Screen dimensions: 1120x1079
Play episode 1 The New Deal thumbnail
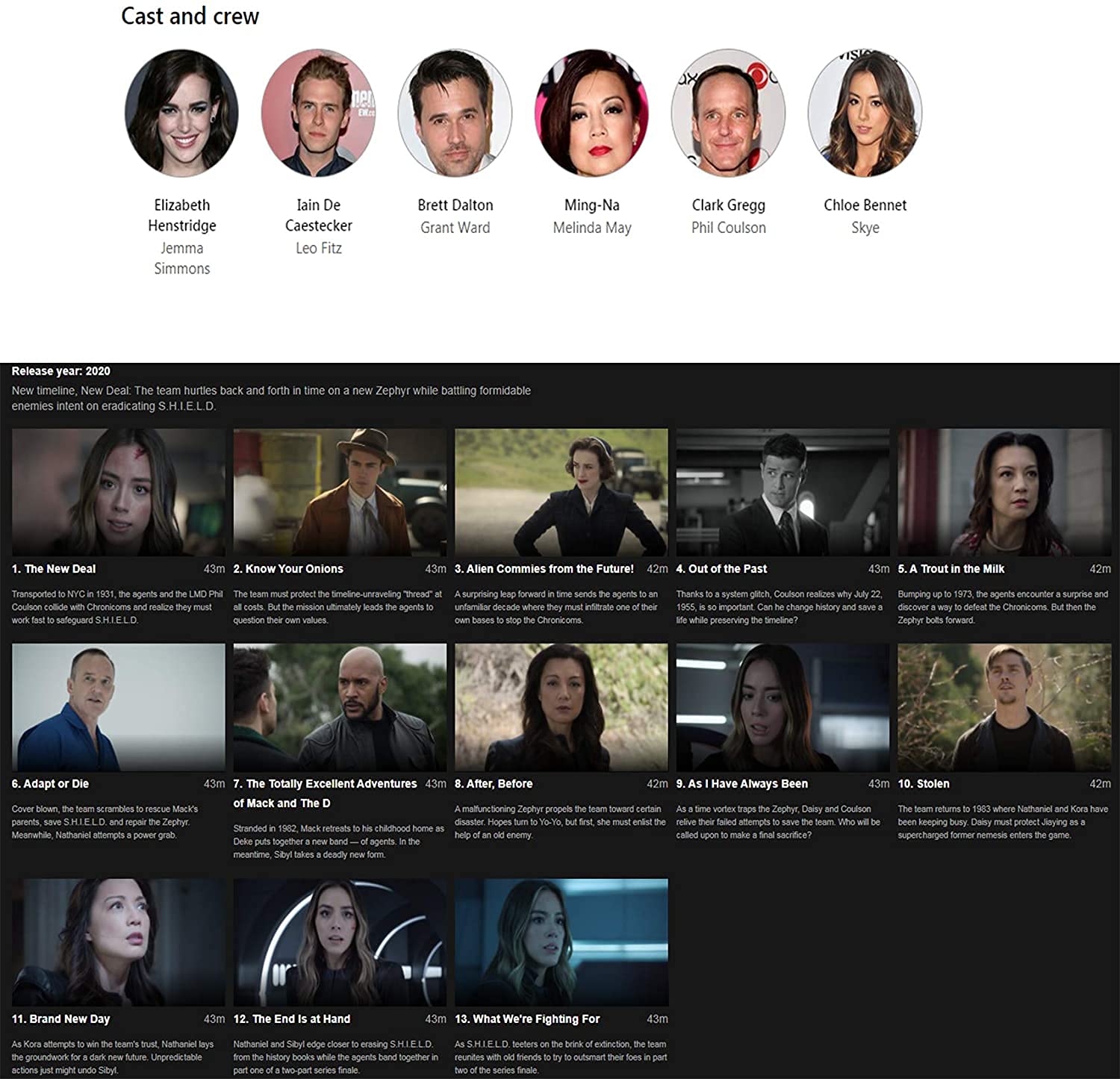pos(118,492)
